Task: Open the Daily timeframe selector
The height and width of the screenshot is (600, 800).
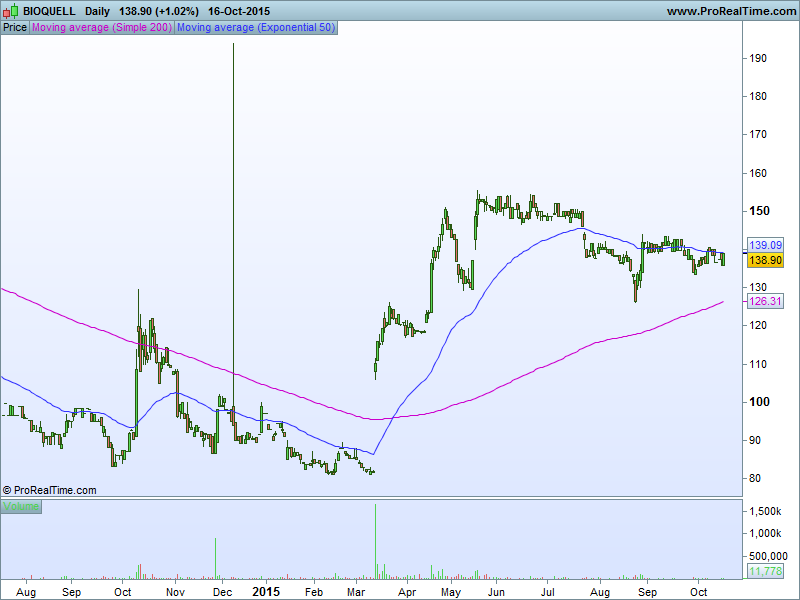Action: pos(98,10)
